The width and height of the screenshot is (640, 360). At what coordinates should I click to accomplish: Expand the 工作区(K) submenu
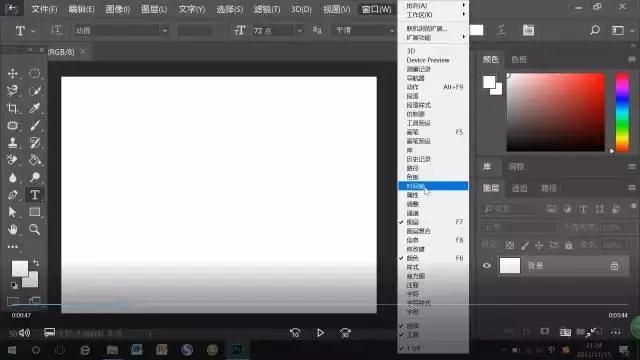coord(433,15)
